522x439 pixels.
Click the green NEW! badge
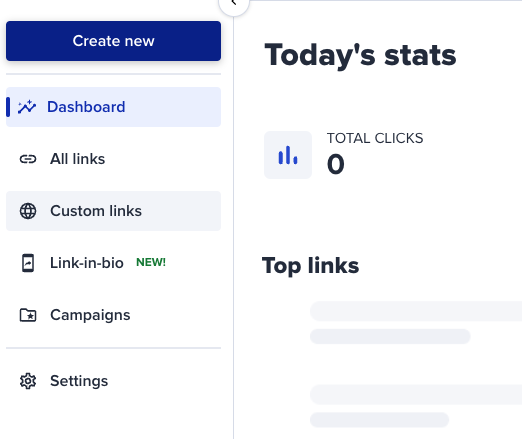[151, 262]
